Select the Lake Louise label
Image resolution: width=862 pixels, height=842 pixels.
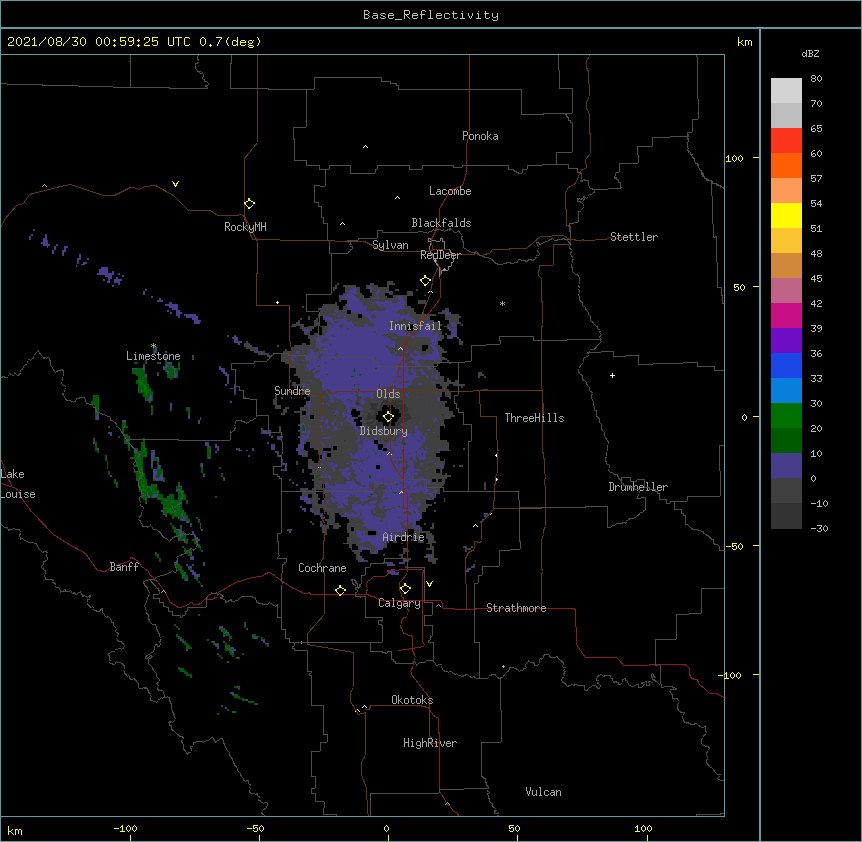coord(17,484)
